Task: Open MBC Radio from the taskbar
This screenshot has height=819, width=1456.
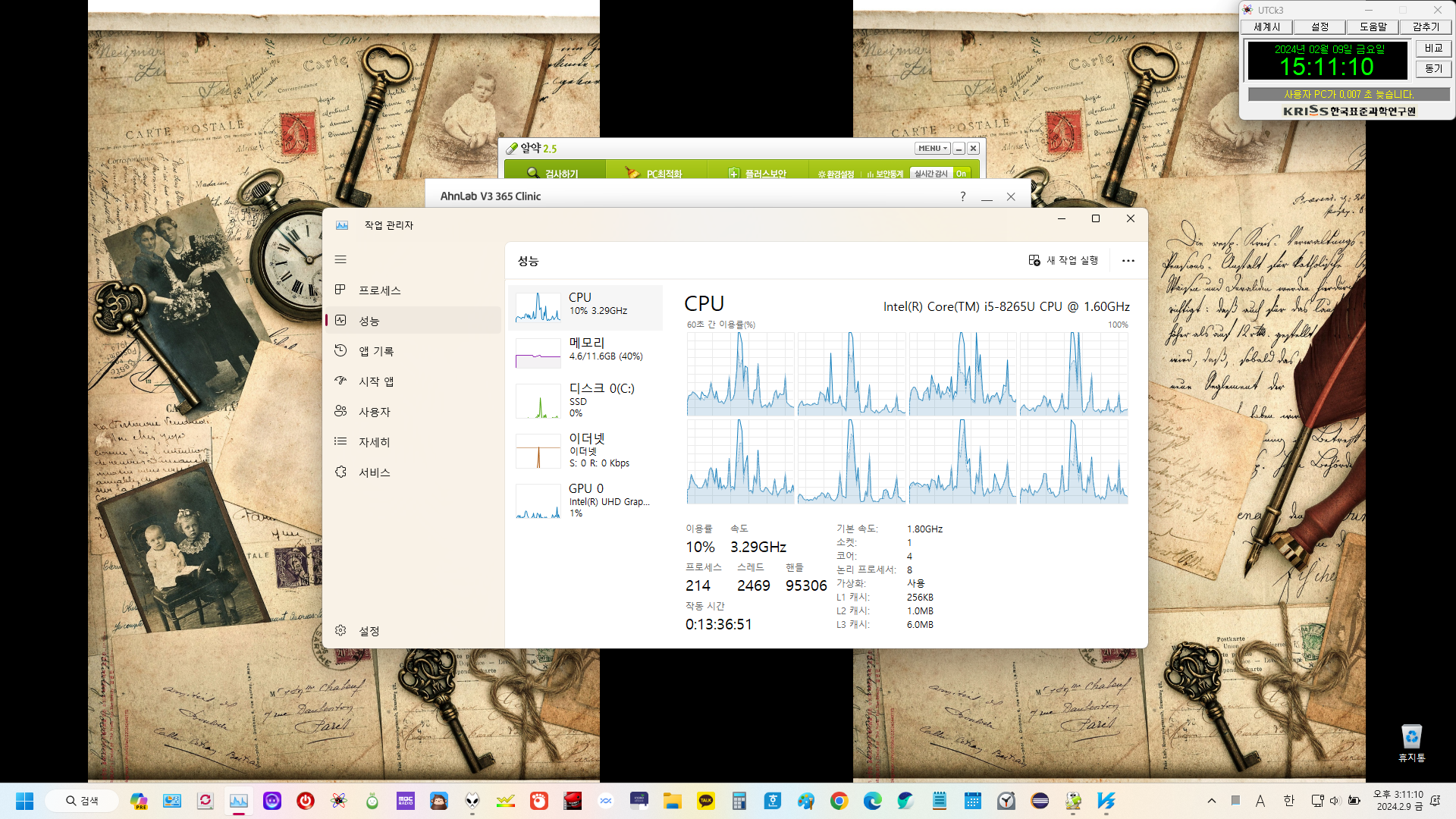Action: (406, 801)
